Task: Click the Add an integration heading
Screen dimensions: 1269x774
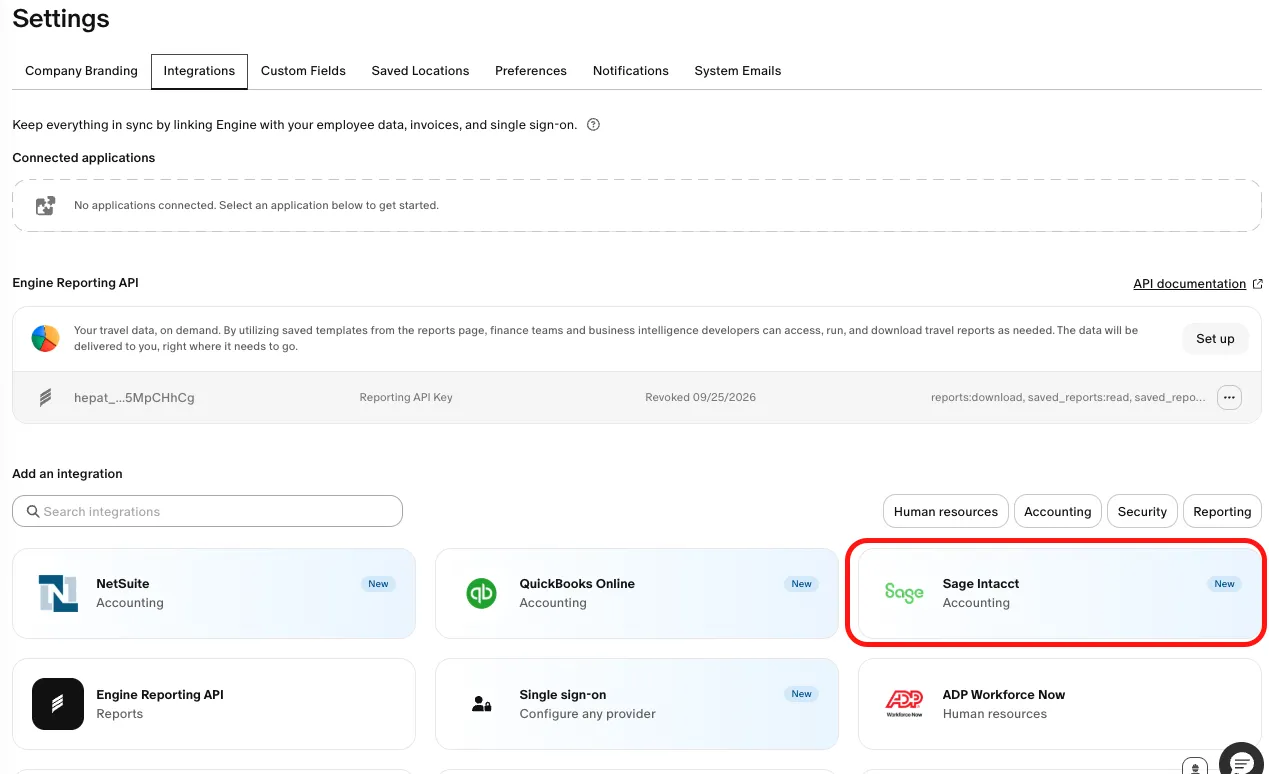Action: pos(67,474)
